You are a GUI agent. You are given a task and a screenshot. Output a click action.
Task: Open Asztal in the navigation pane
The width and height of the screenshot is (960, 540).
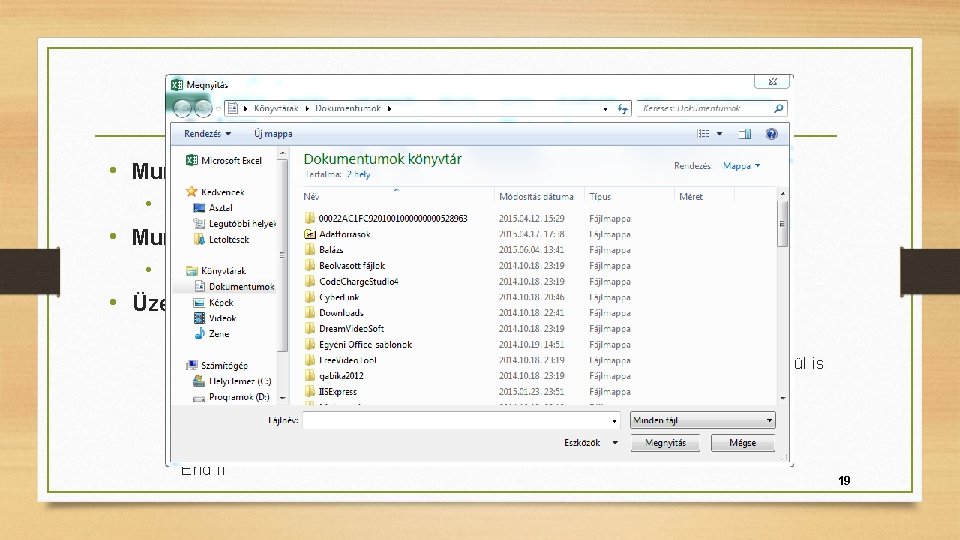(x=213, y=208)
